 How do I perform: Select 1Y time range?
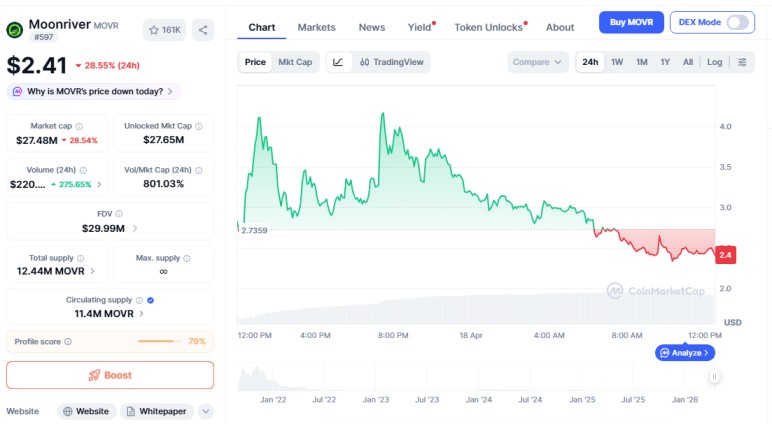pyautogui.click(x=665, y=62)
